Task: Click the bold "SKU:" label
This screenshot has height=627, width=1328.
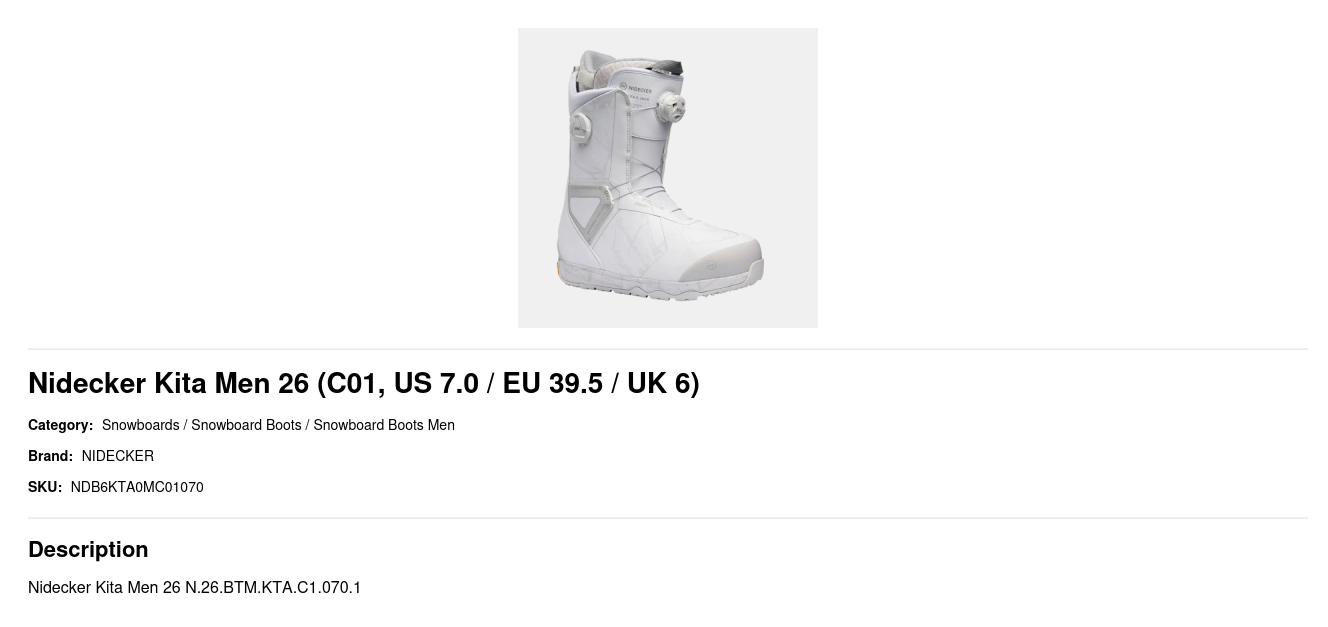Action: pos(45,487)
